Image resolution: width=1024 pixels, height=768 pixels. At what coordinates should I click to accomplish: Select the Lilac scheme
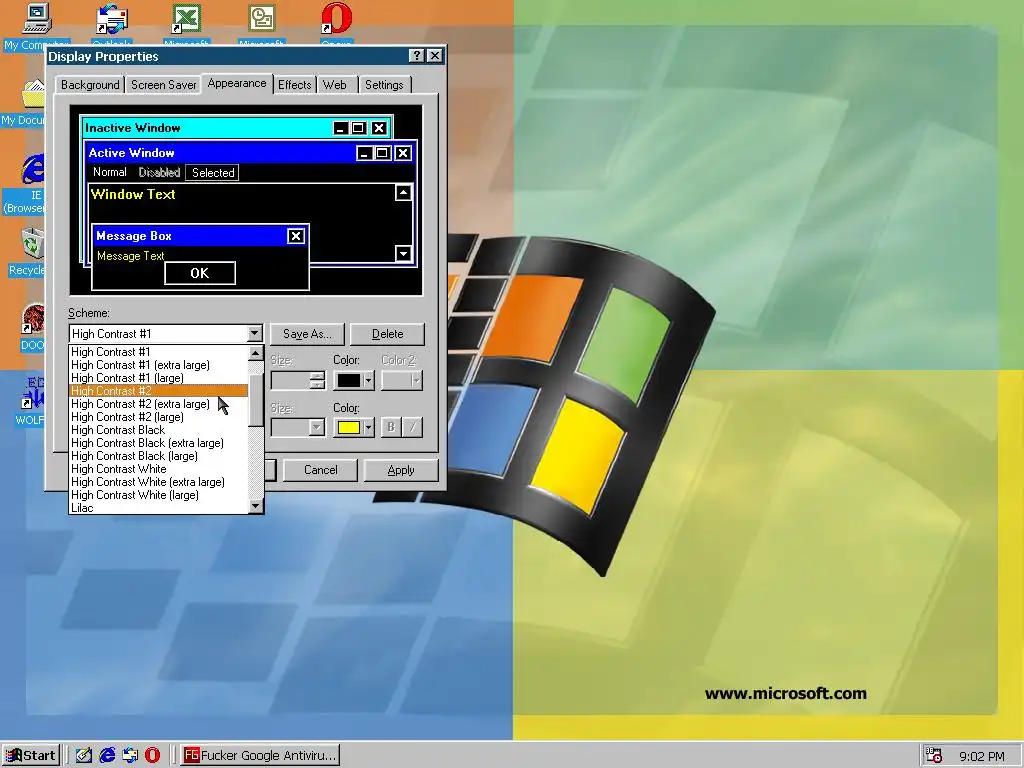click(x=159, y=507)
